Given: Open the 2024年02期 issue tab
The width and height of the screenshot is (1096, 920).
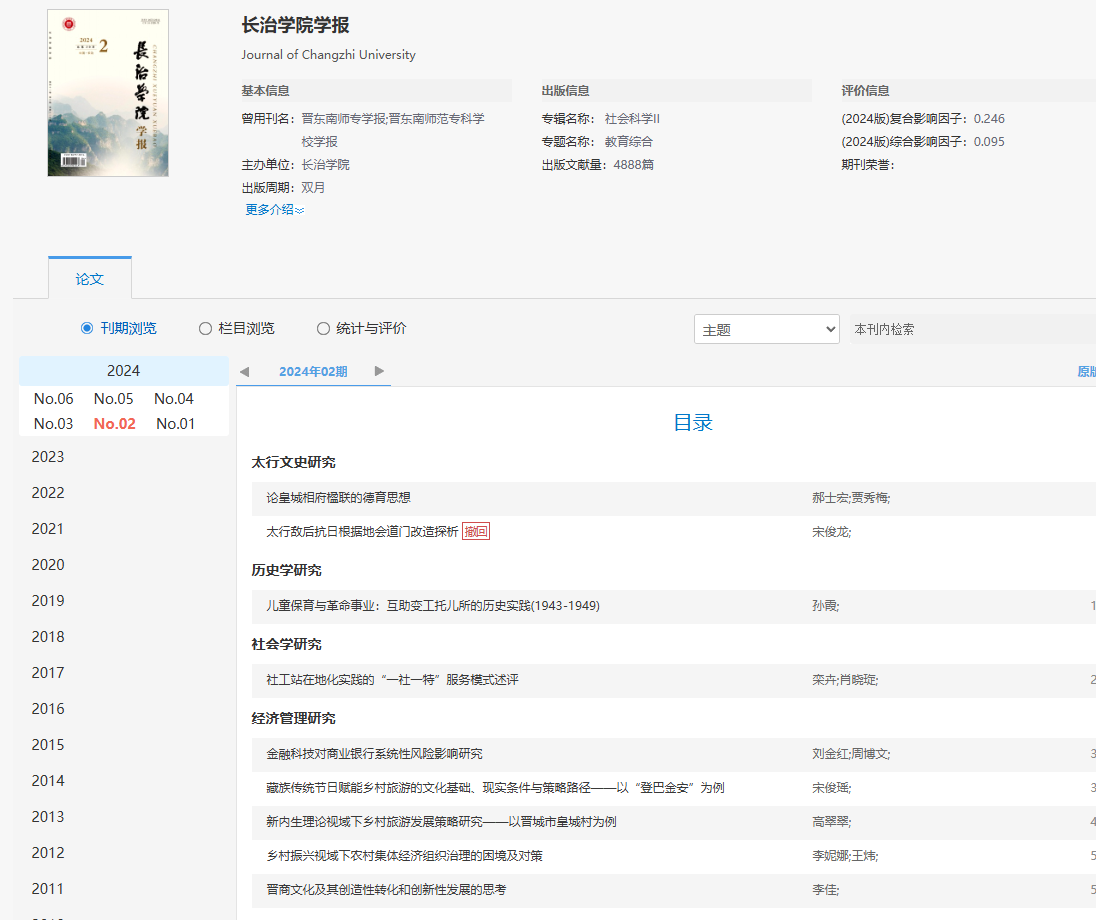Looking at the screenshot, I should (x=313, y=372).
